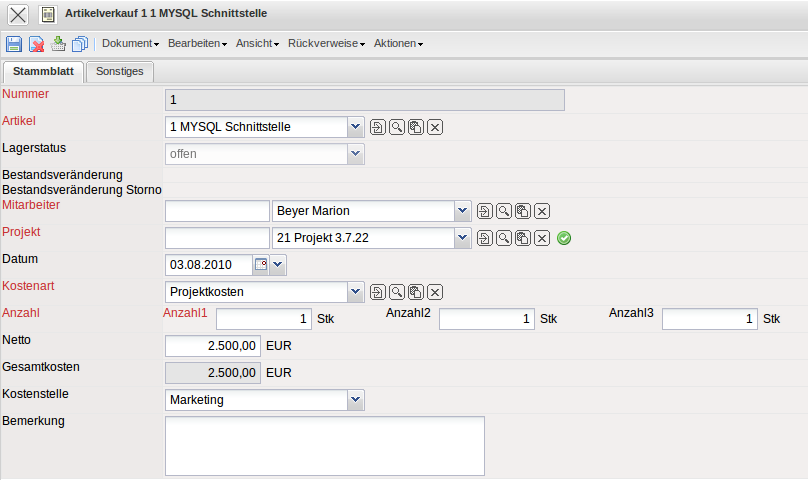Viewport: 808px width, 480px height.
Task: Switch to the Sonstiges tab
Action: click(x=120, y=71)
